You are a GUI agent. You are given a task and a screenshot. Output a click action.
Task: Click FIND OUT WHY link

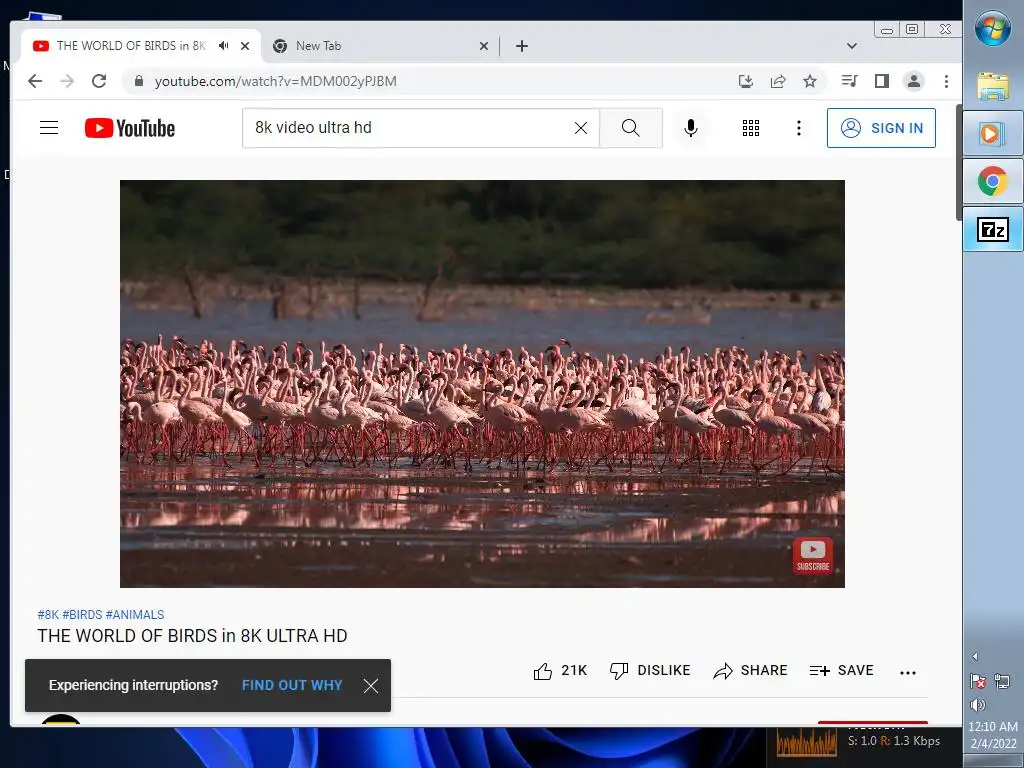(292, 685)
